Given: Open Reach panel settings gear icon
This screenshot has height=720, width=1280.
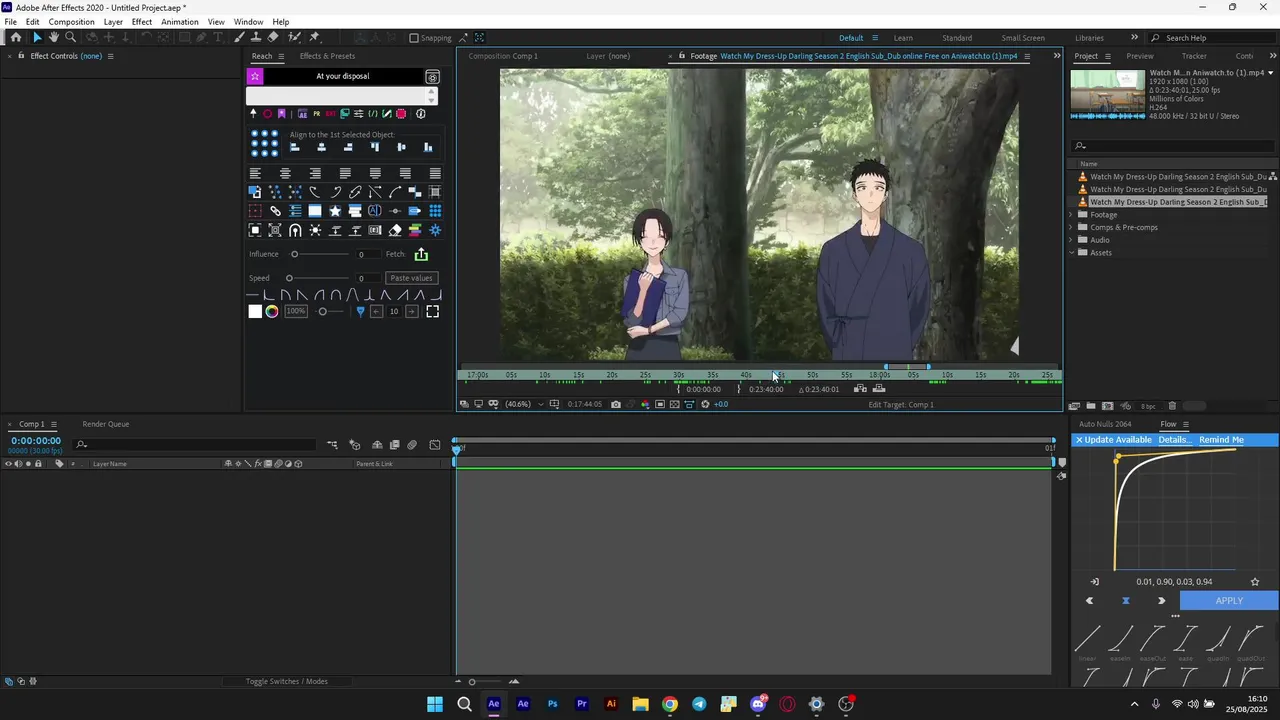Looking at the screenshot, I should 432,77.
